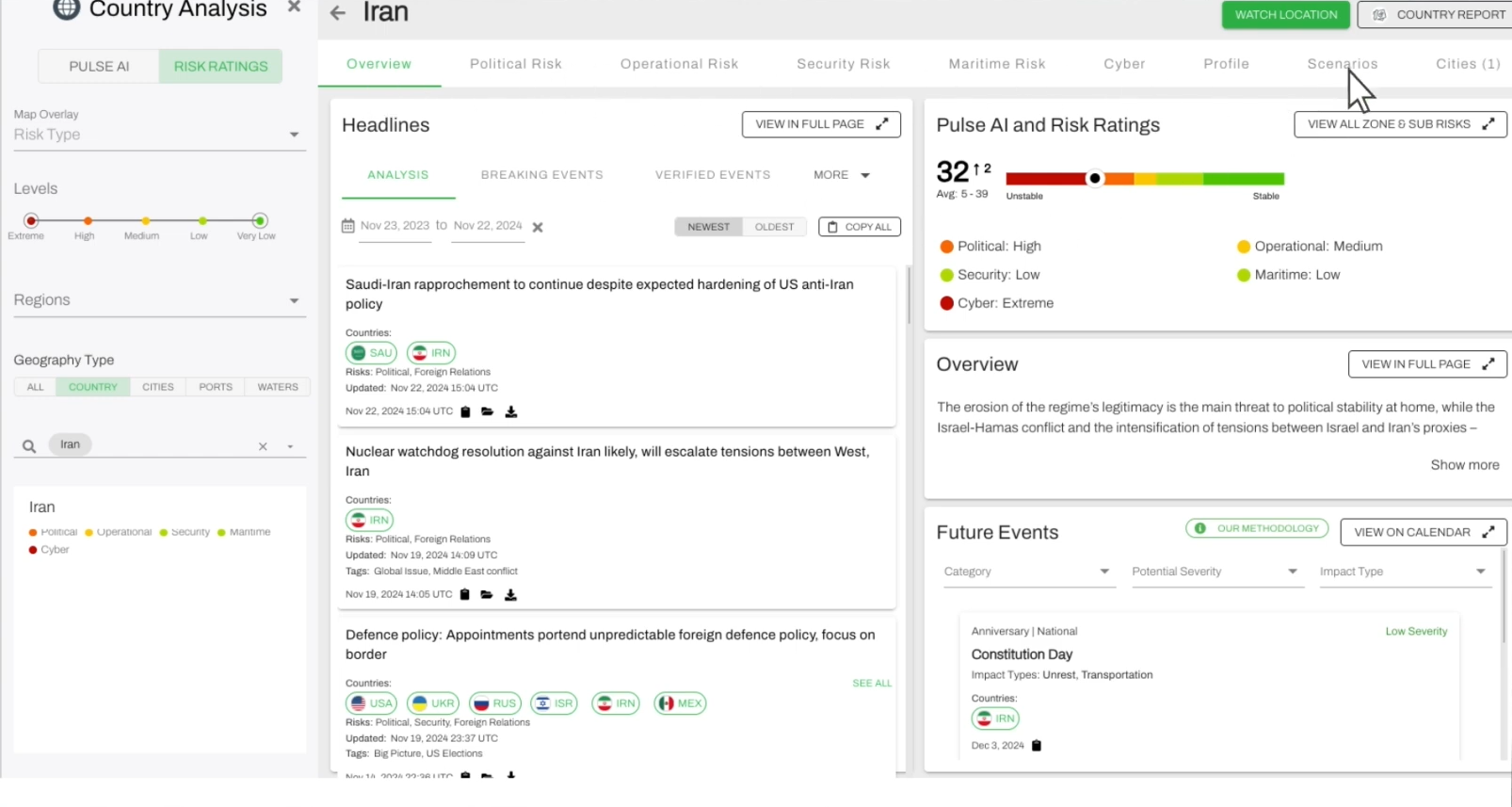
Task: Sort headlines by Newest
Action: coord(708,227)
